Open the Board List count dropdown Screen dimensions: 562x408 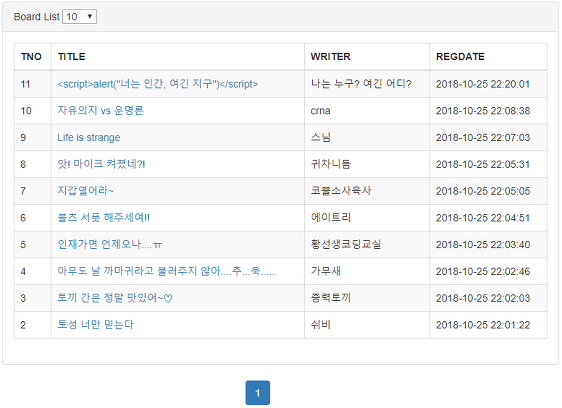[x=79, y=16]
